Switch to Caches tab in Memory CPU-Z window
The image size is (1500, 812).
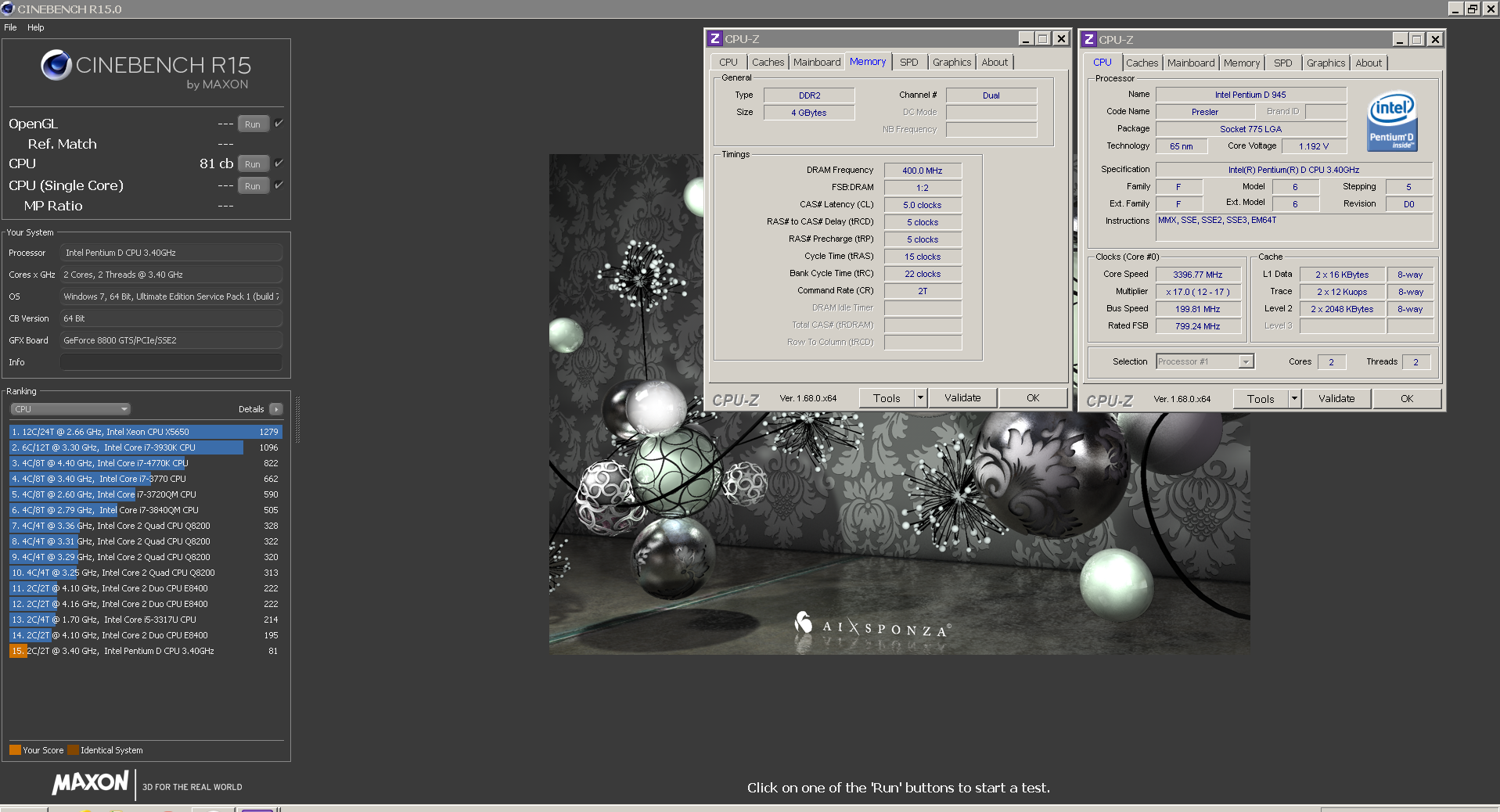768,62
